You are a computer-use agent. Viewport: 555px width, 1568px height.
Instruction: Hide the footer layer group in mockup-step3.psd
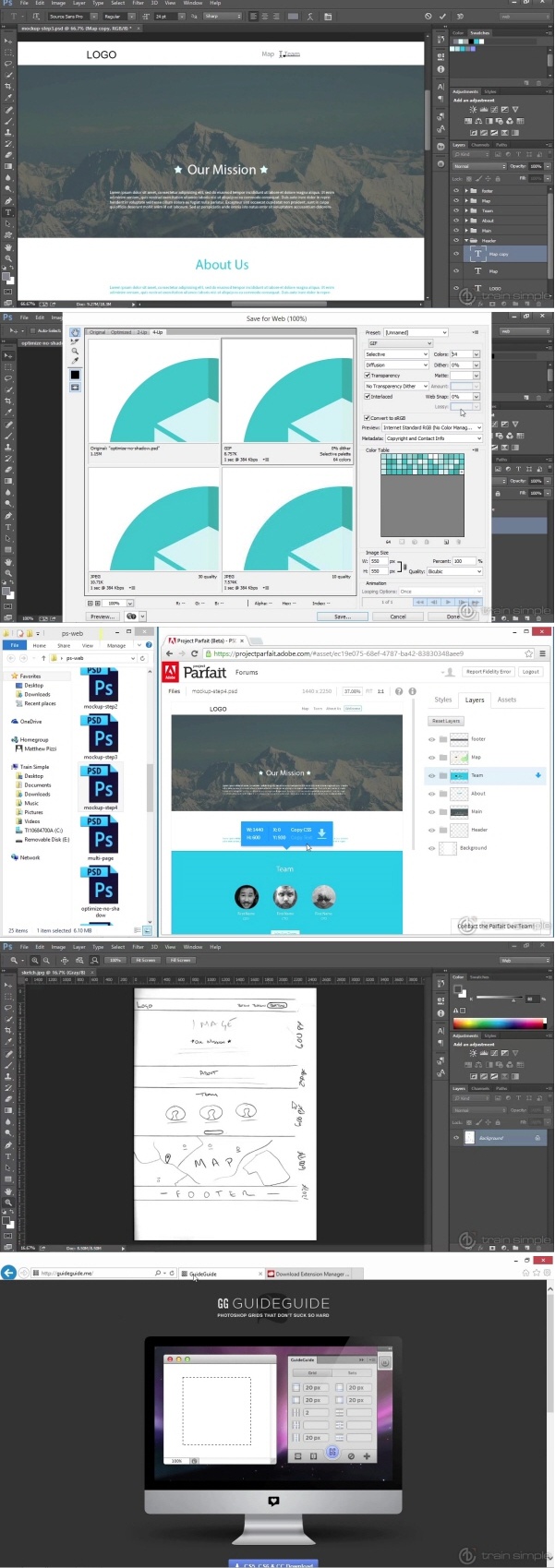pos(456,191)
